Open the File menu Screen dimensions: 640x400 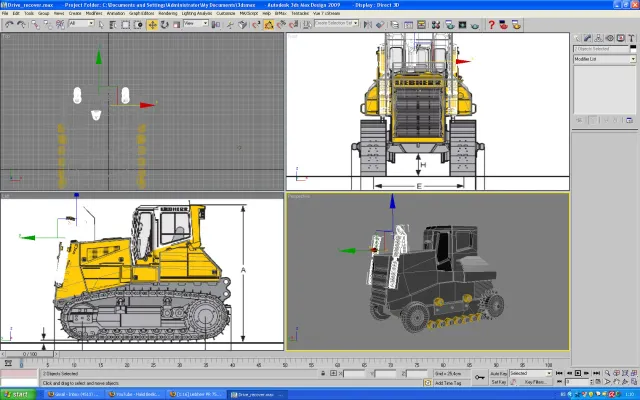click(5, 13)
